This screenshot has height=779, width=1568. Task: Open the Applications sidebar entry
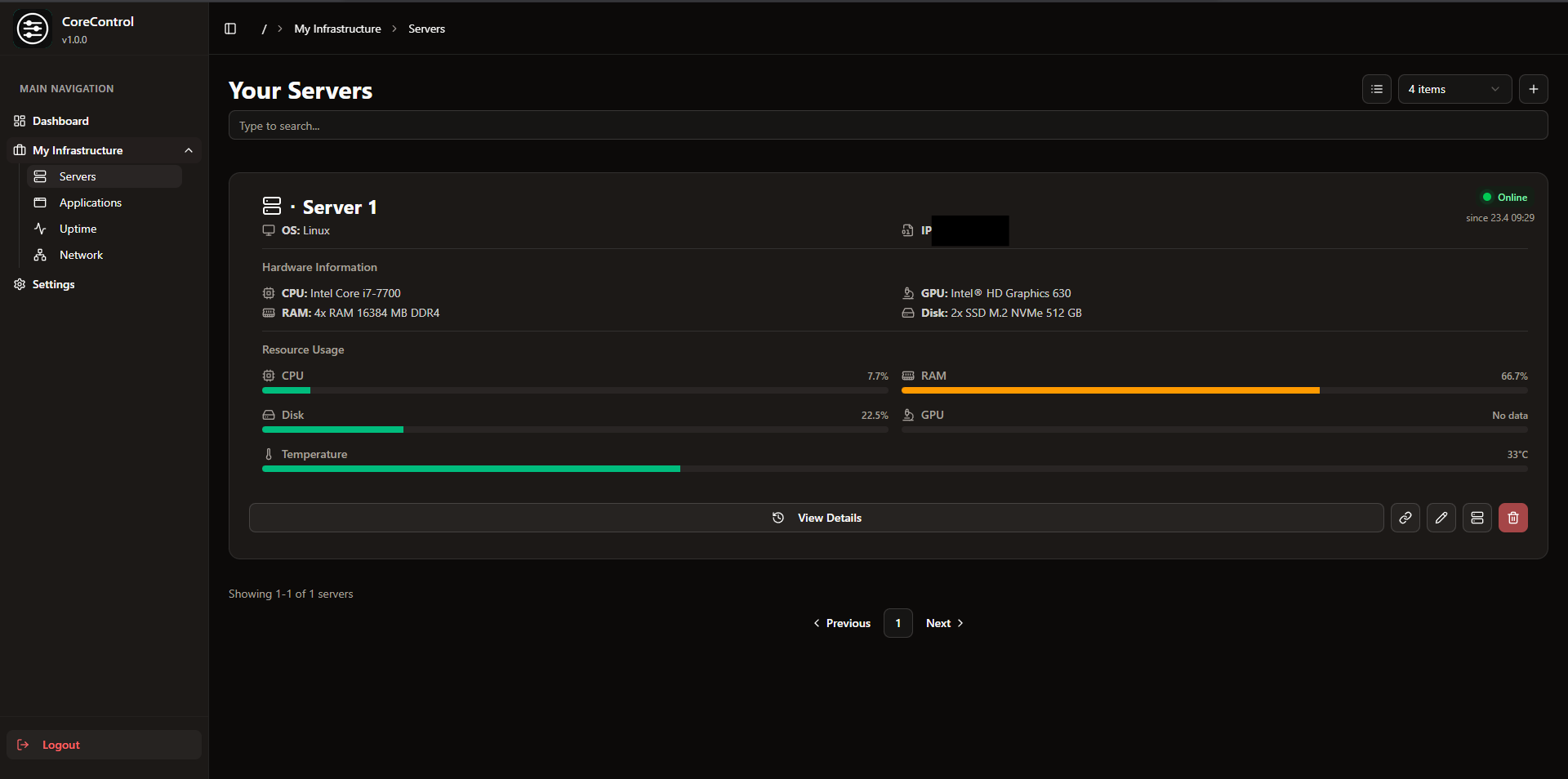pos(88,203)
